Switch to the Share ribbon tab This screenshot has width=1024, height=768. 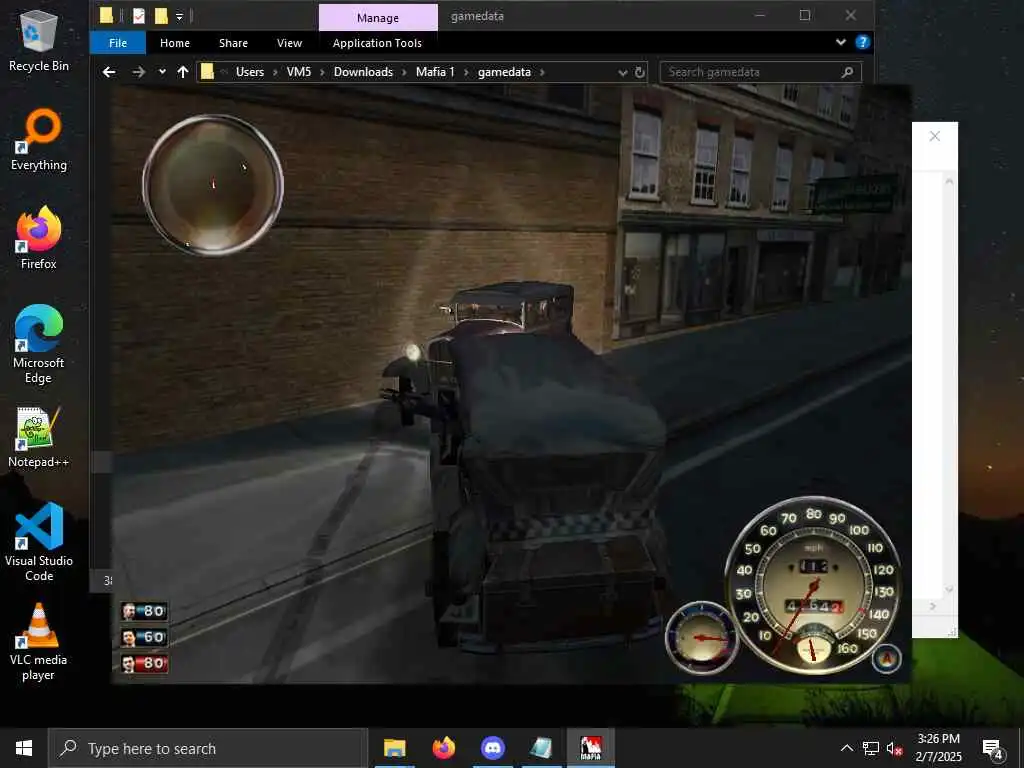(x=233, y=43)
